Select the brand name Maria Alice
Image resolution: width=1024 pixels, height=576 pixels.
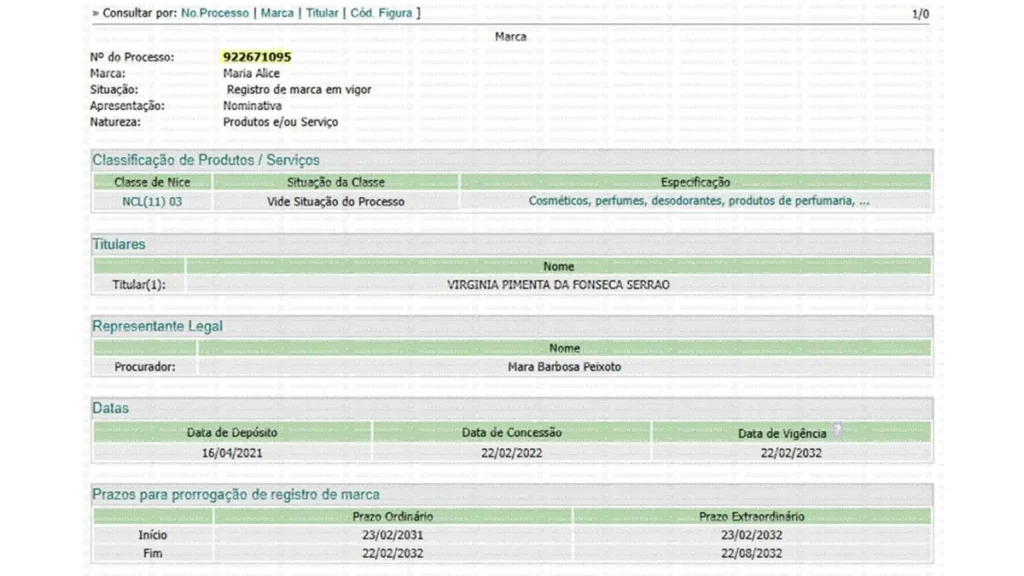[x=251, y=73]
